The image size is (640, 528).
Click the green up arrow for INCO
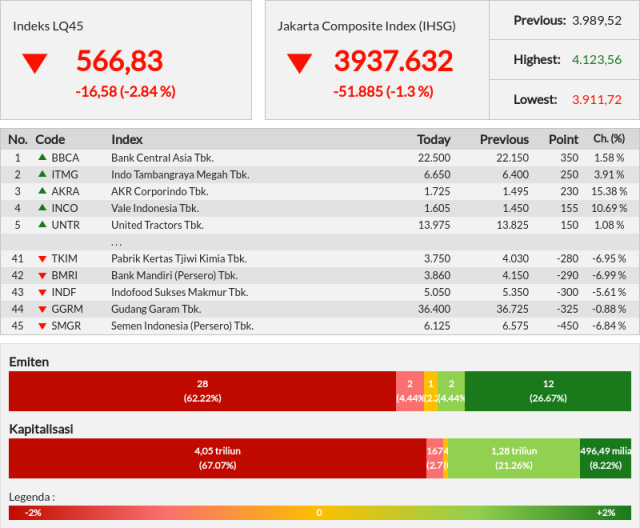pyautogui.click(x=42, y=207)
